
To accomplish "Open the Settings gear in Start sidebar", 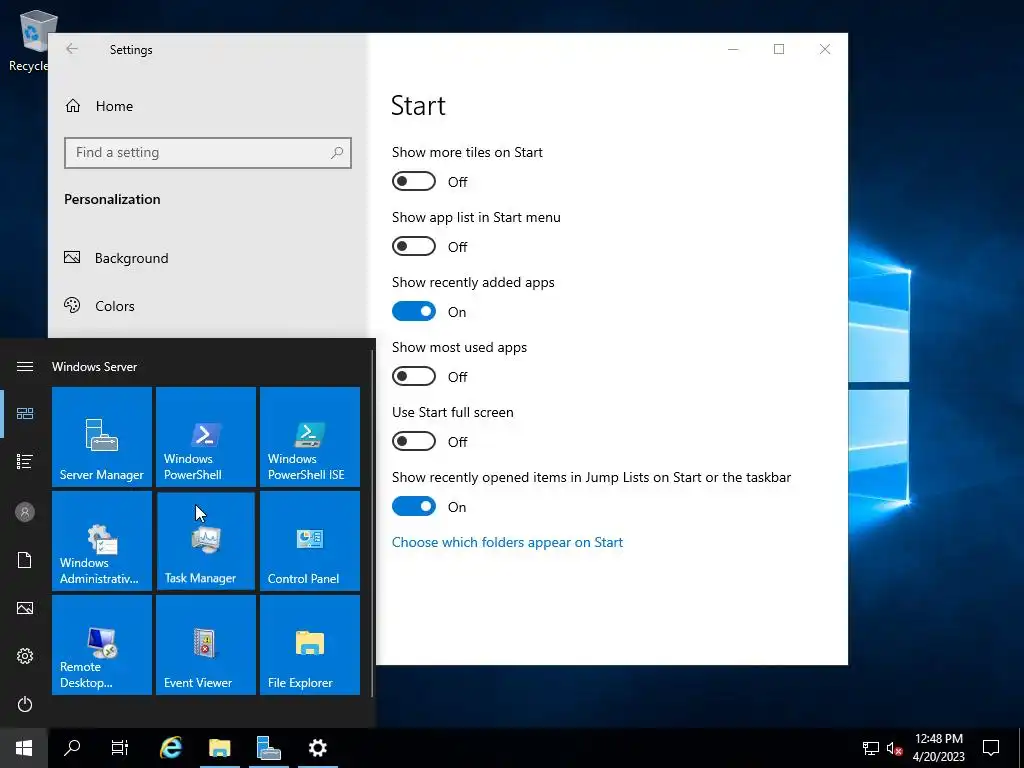I will pos(25,656).
